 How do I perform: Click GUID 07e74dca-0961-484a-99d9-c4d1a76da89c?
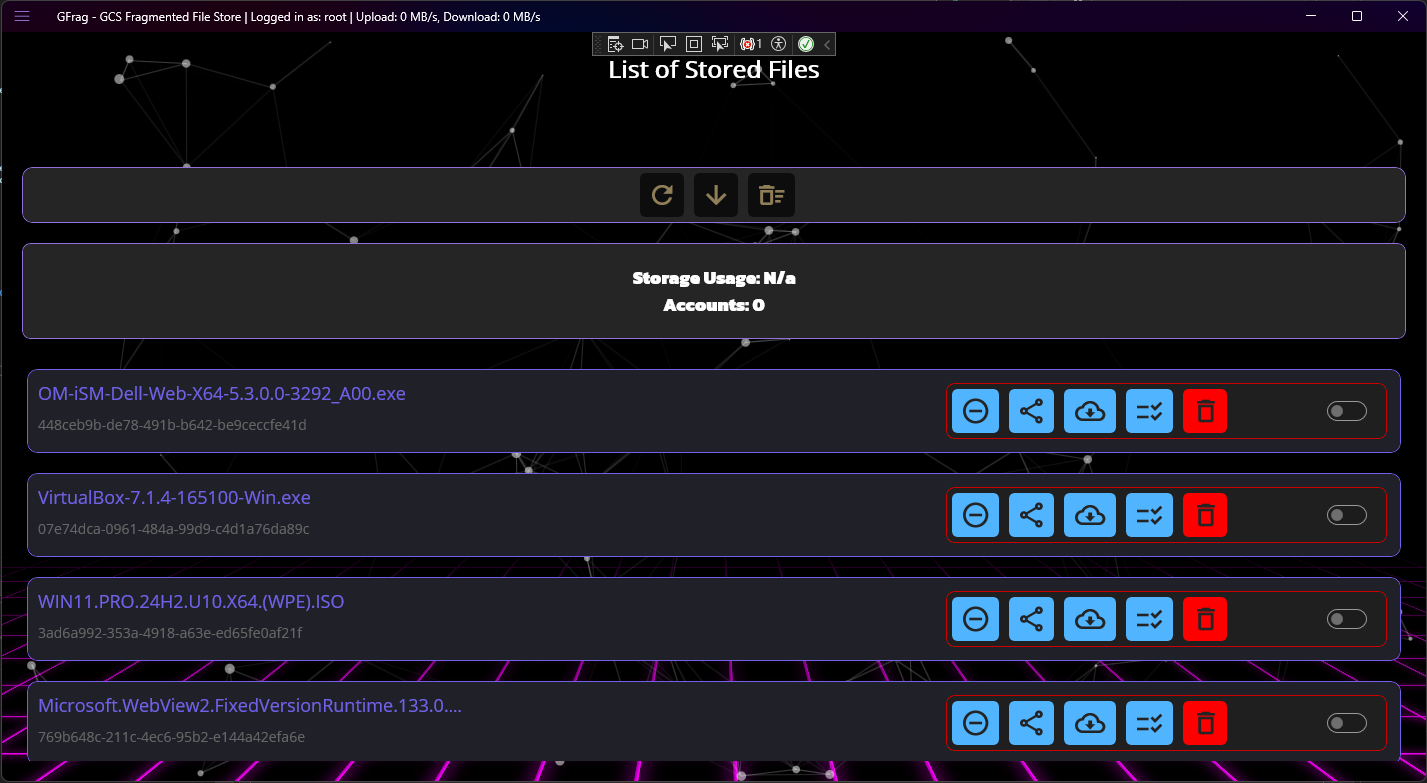pyautogui.click(x=174, y=529)
